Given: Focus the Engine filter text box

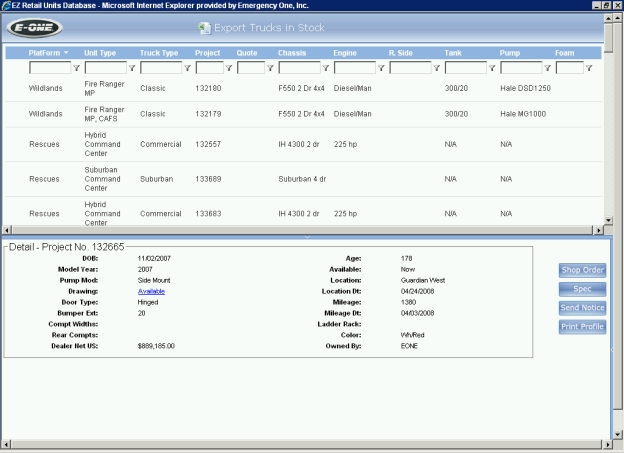Looking at the screenshot, I should (355, 68).
